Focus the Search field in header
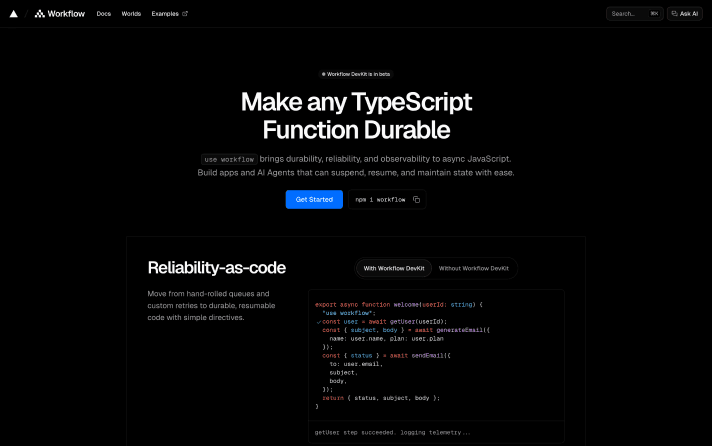Image resolution: width=712 pixels, height=446 pixels. click(634, 14)
